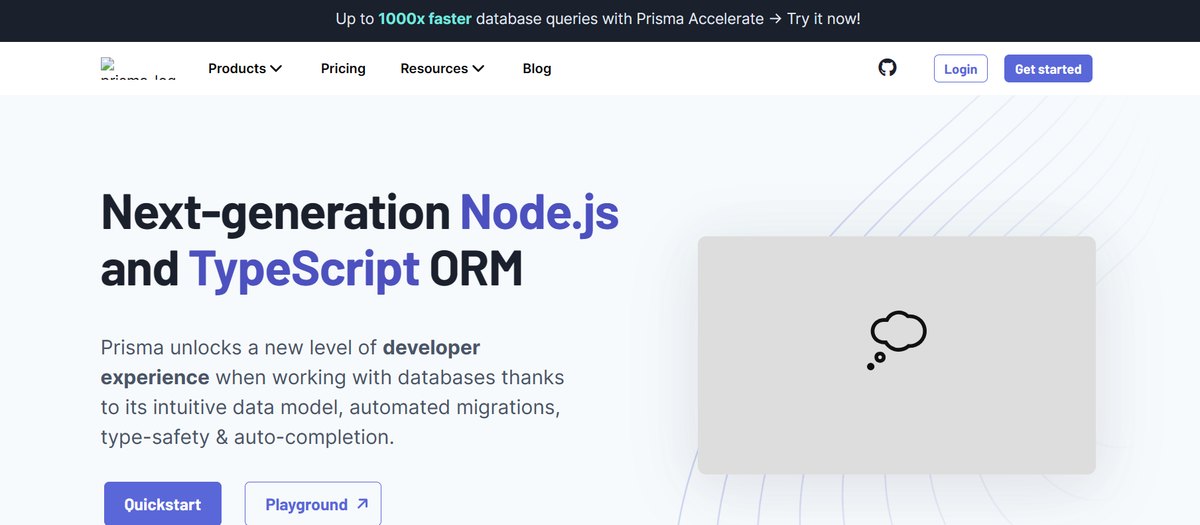The image size is (1200, 525).
Task: Expand the Resources dropdown menu
Action: (x=442, y=68)
